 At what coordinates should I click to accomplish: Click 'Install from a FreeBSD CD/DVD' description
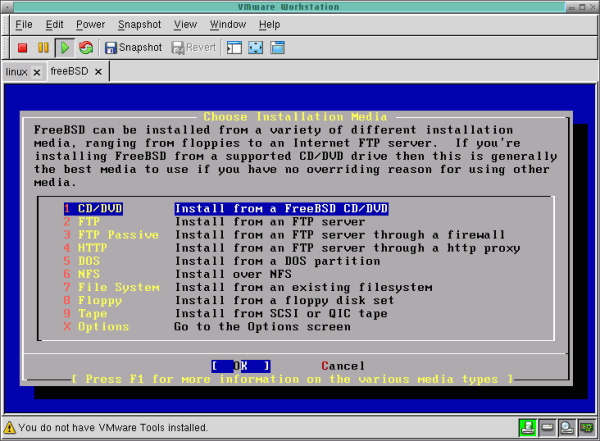pos(281,208)
